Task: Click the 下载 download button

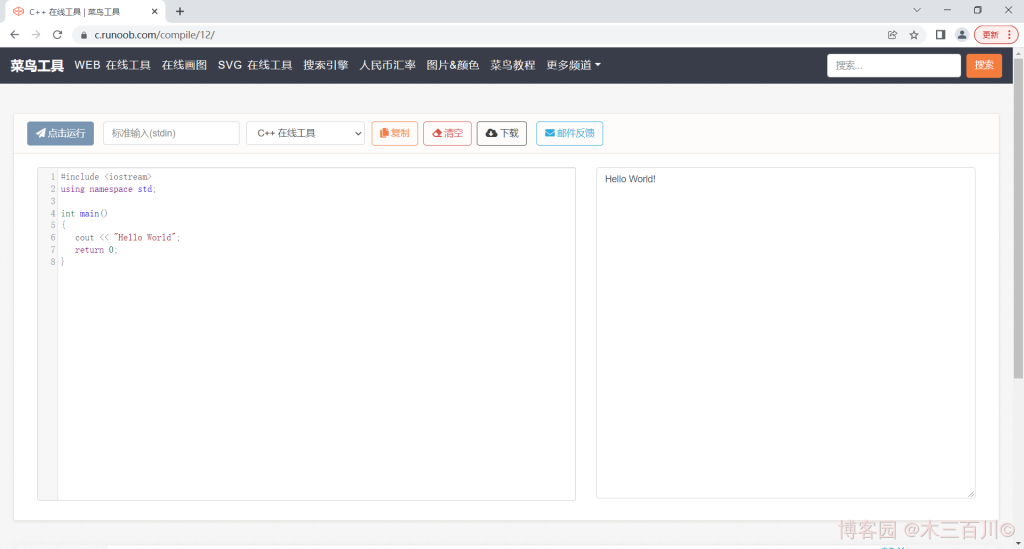Action: (502, 133)
